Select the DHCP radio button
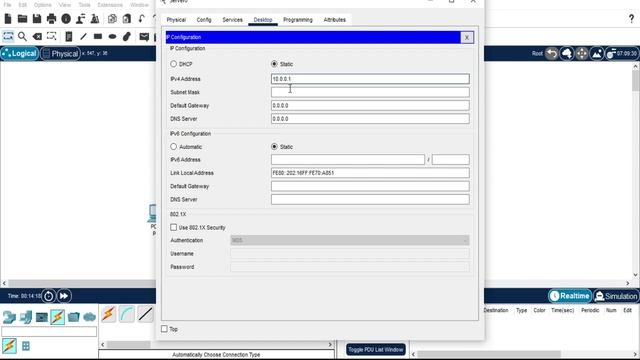 point(173,64)
